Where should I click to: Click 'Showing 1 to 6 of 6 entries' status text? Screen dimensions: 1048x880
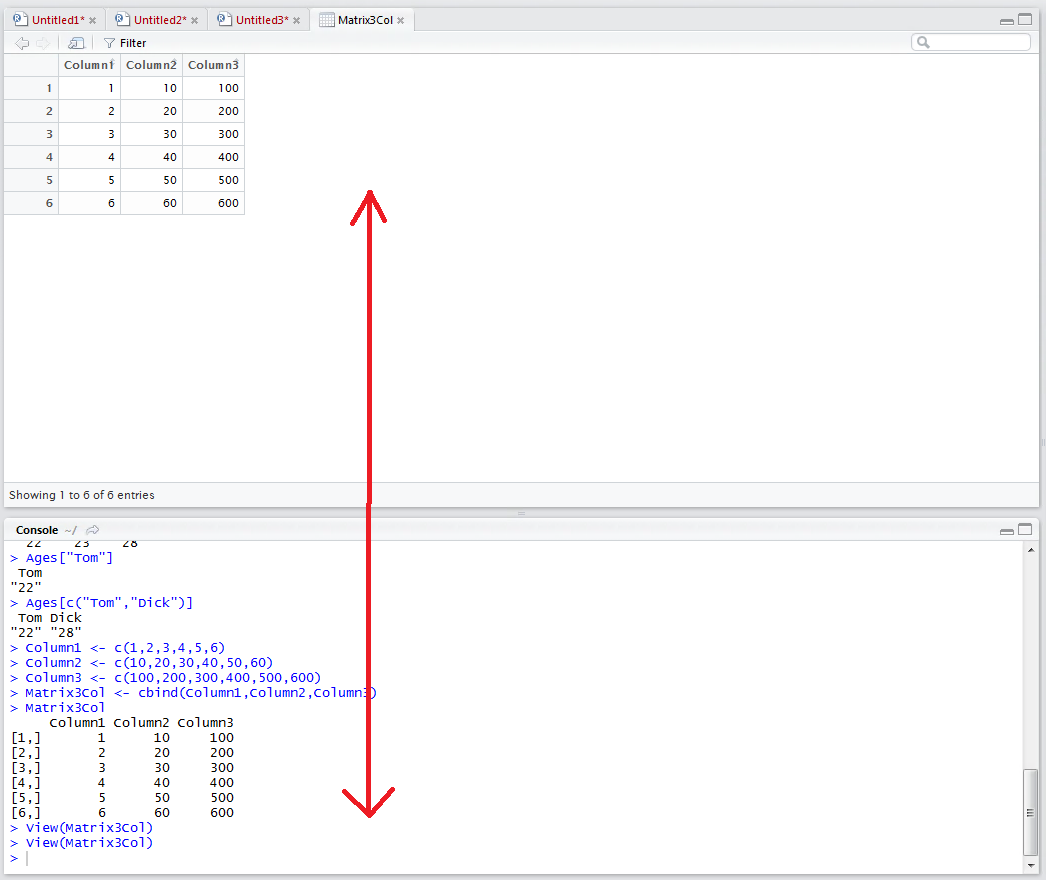click(82, 495)
